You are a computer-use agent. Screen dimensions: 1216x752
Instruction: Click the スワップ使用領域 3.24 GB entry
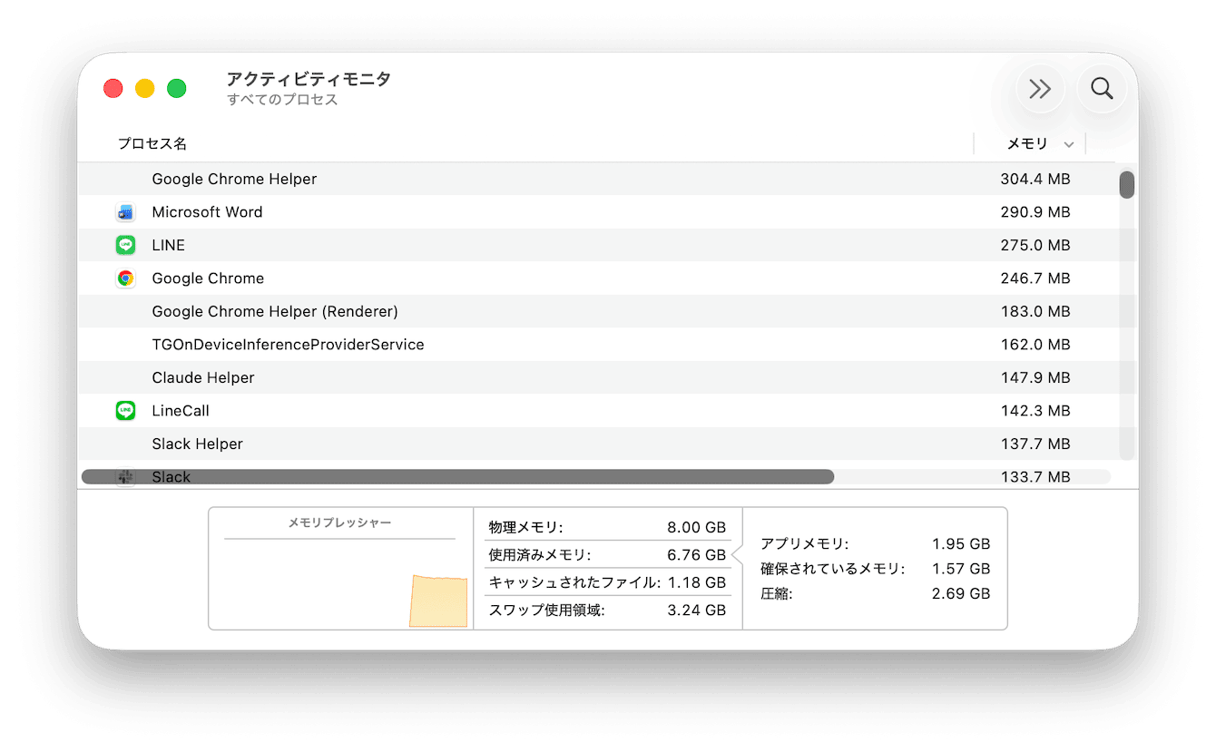click(607, 610)
